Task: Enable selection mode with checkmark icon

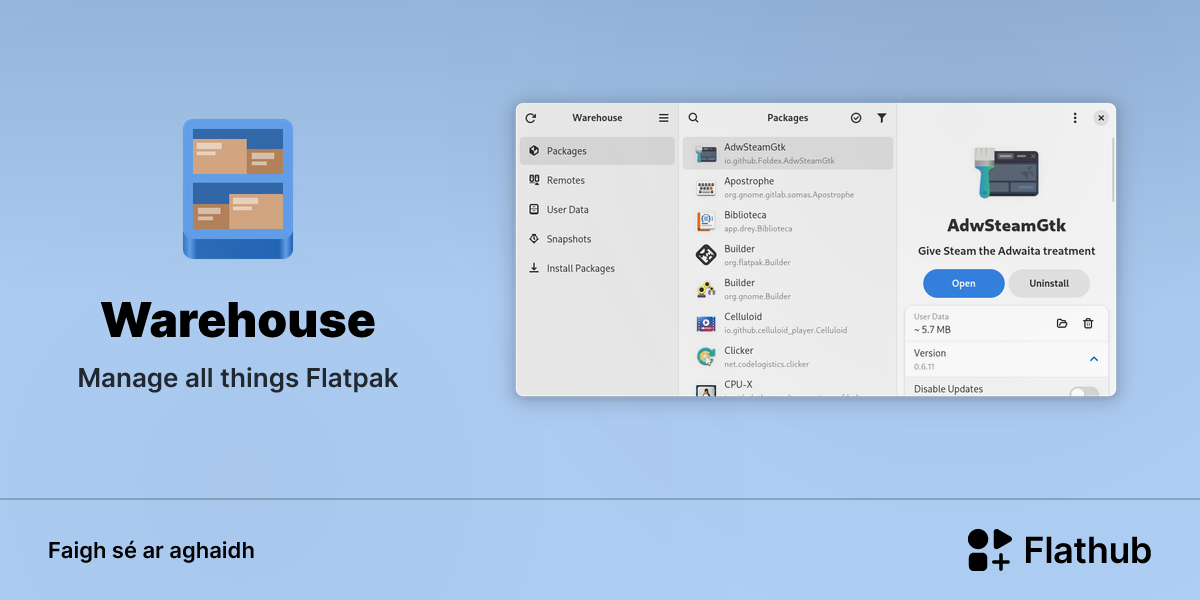Action: pos(856,118)
